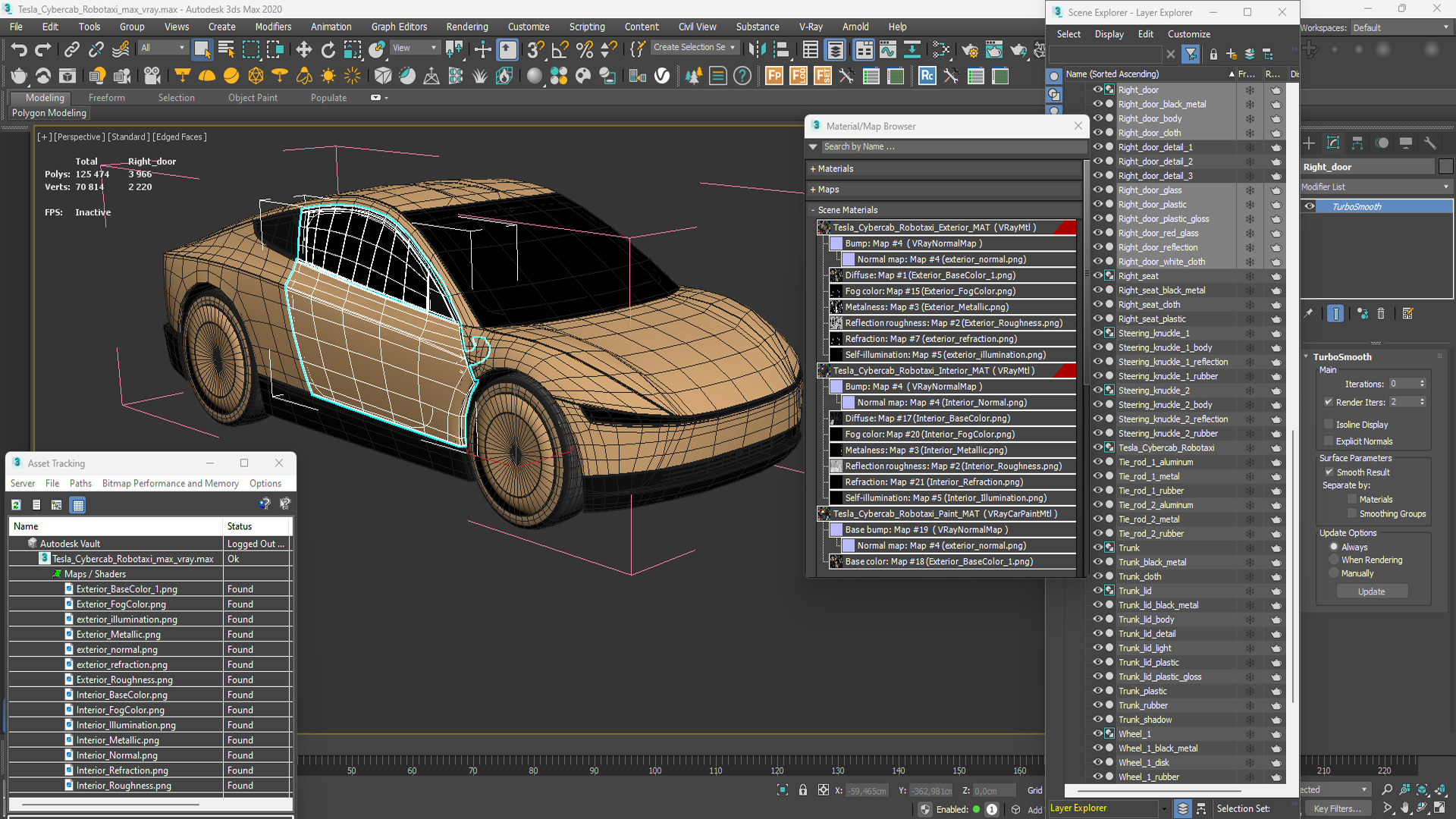Select the When Rendering radio option
This screenshot has width=1456, height=819.
1334,560
